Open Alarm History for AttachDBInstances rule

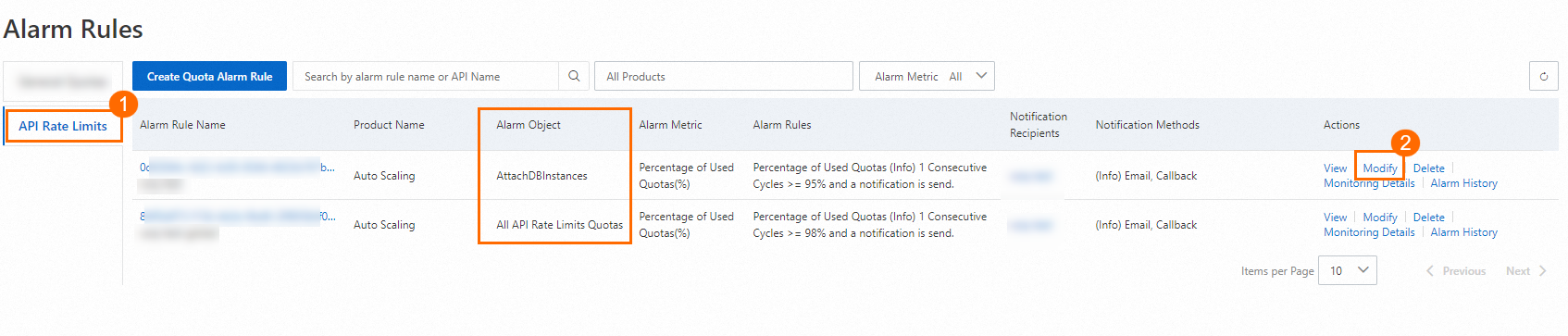pos(1463,183)
